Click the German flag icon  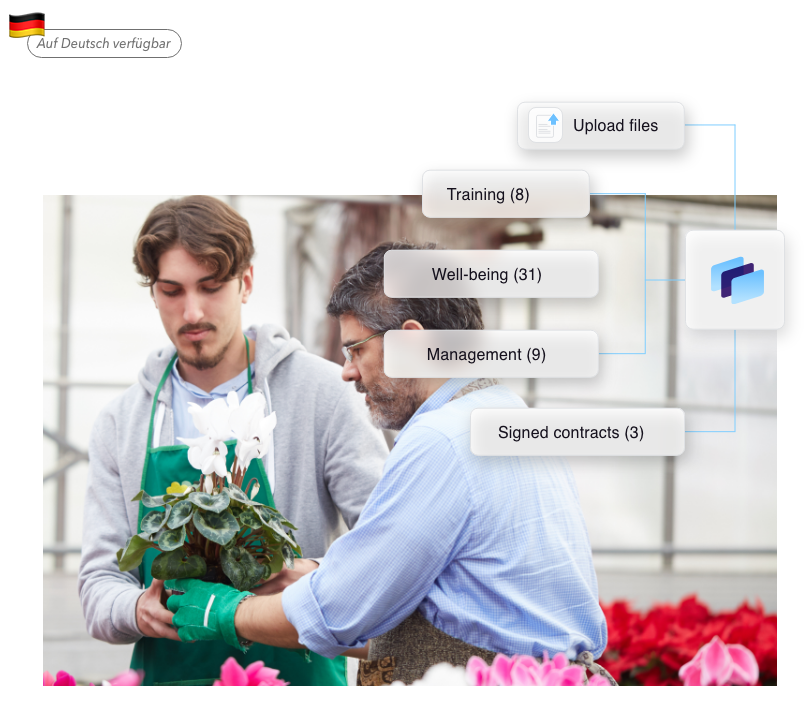tap(27, 24)
